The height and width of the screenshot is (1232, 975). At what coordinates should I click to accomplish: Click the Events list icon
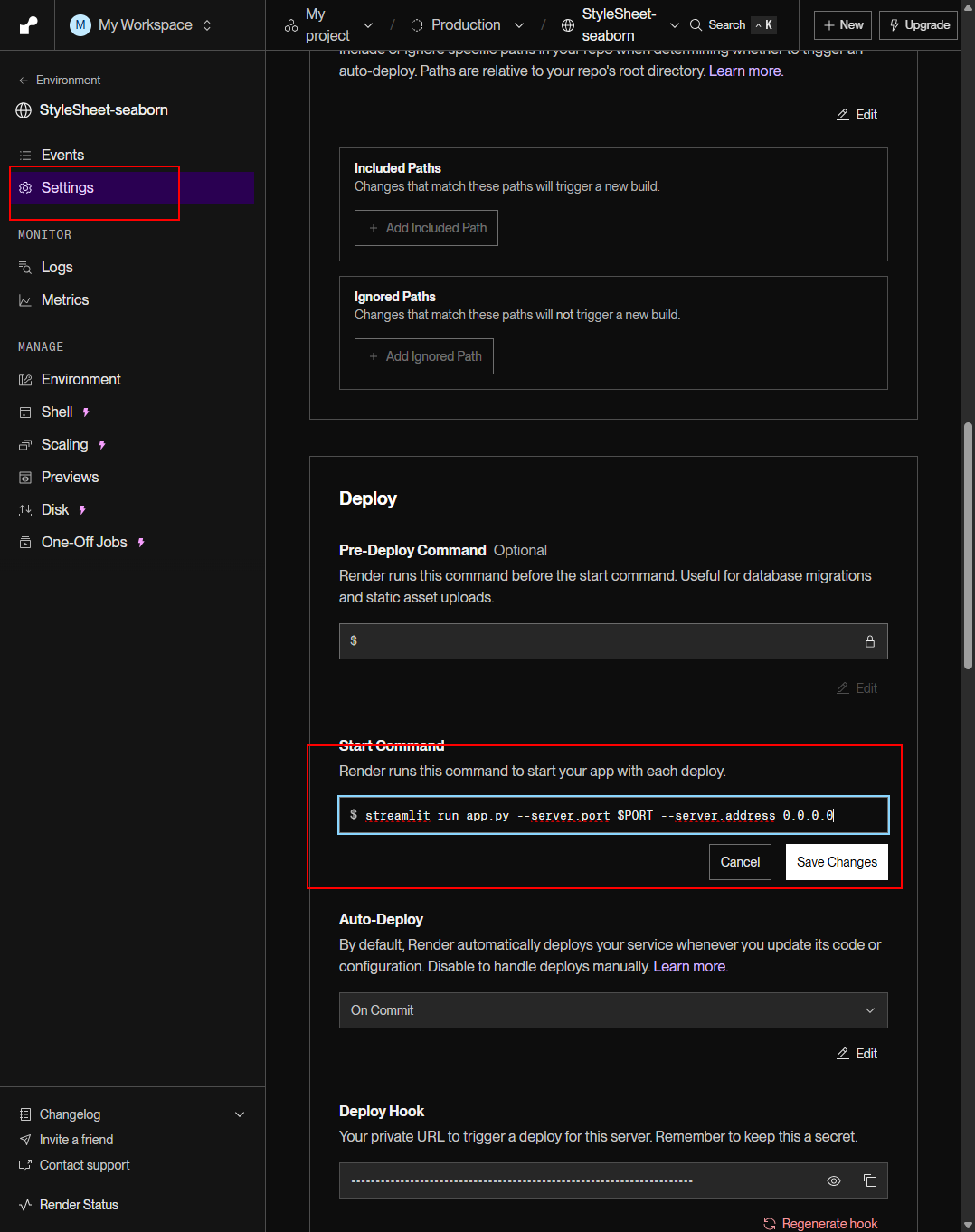coord(25,156)
